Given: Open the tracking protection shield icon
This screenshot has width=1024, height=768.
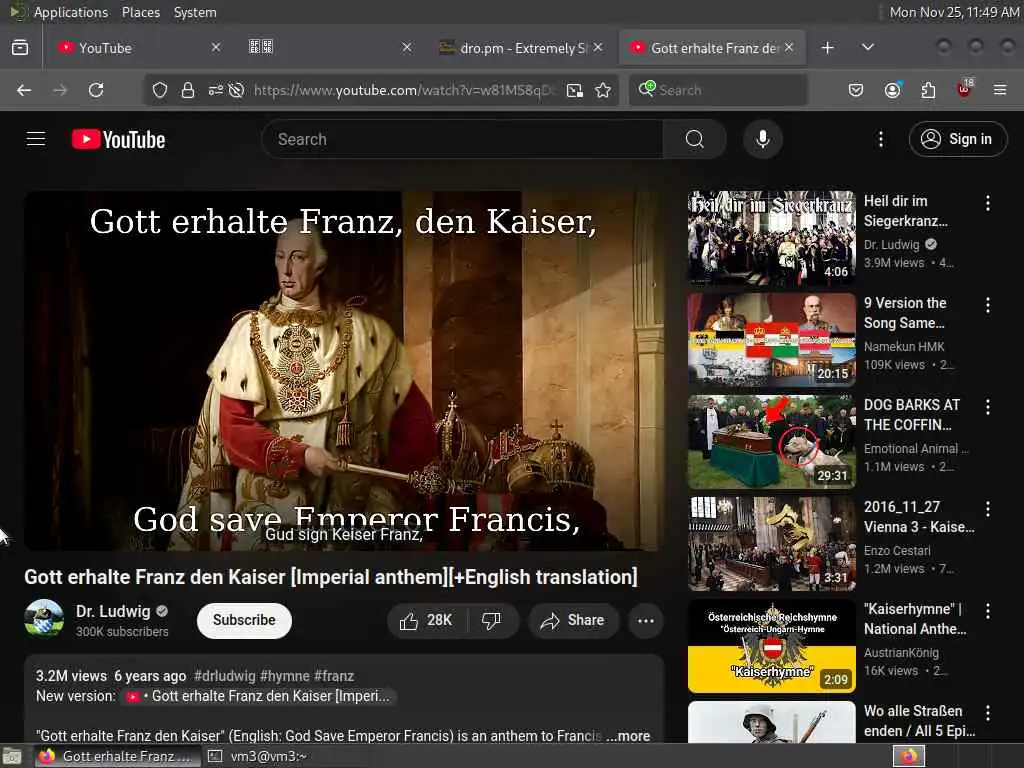Looking at the screenshot, I should point(160,90).
